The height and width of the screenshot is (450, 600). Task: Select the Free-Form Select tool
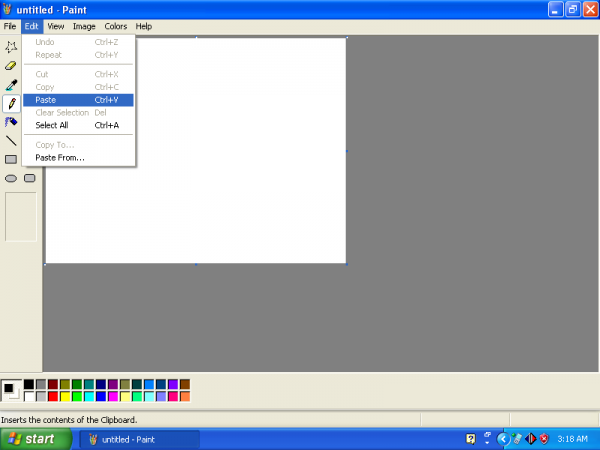point(11,47)
